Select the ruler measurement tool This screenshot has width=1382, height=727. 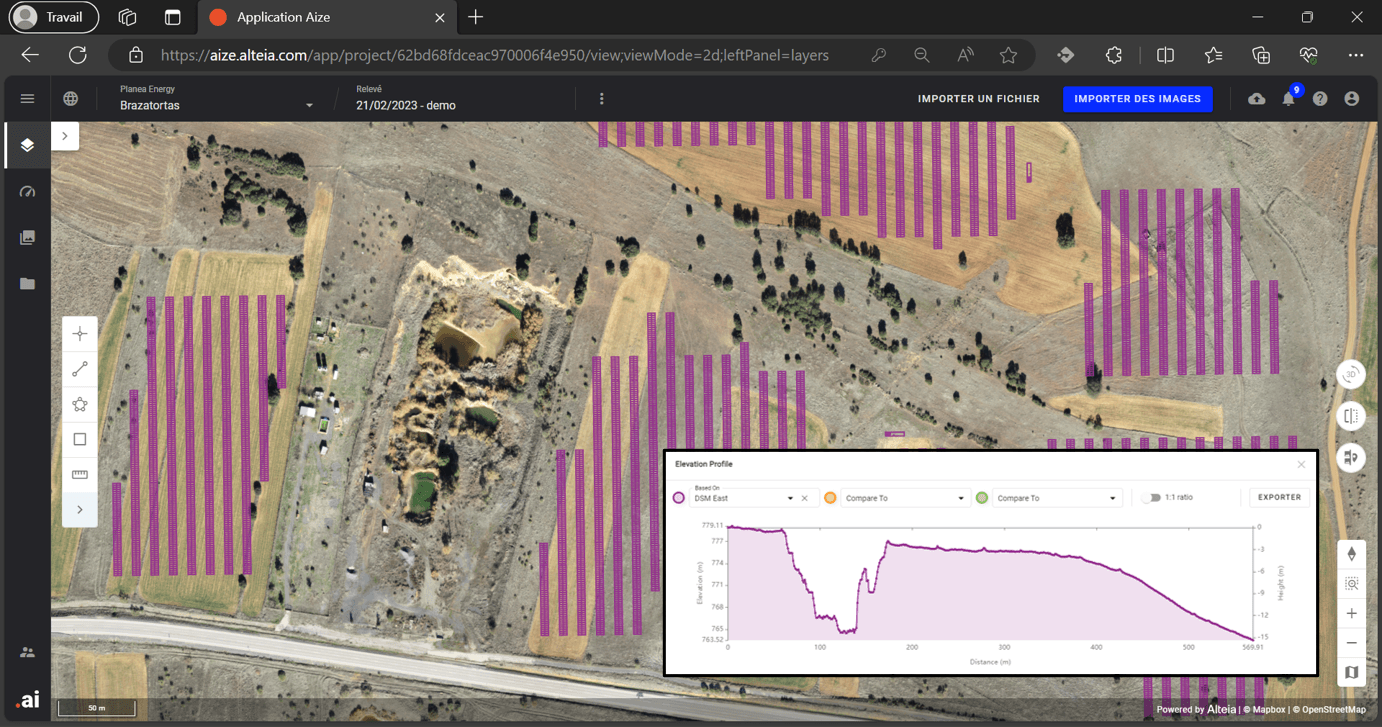pos(80,474)
